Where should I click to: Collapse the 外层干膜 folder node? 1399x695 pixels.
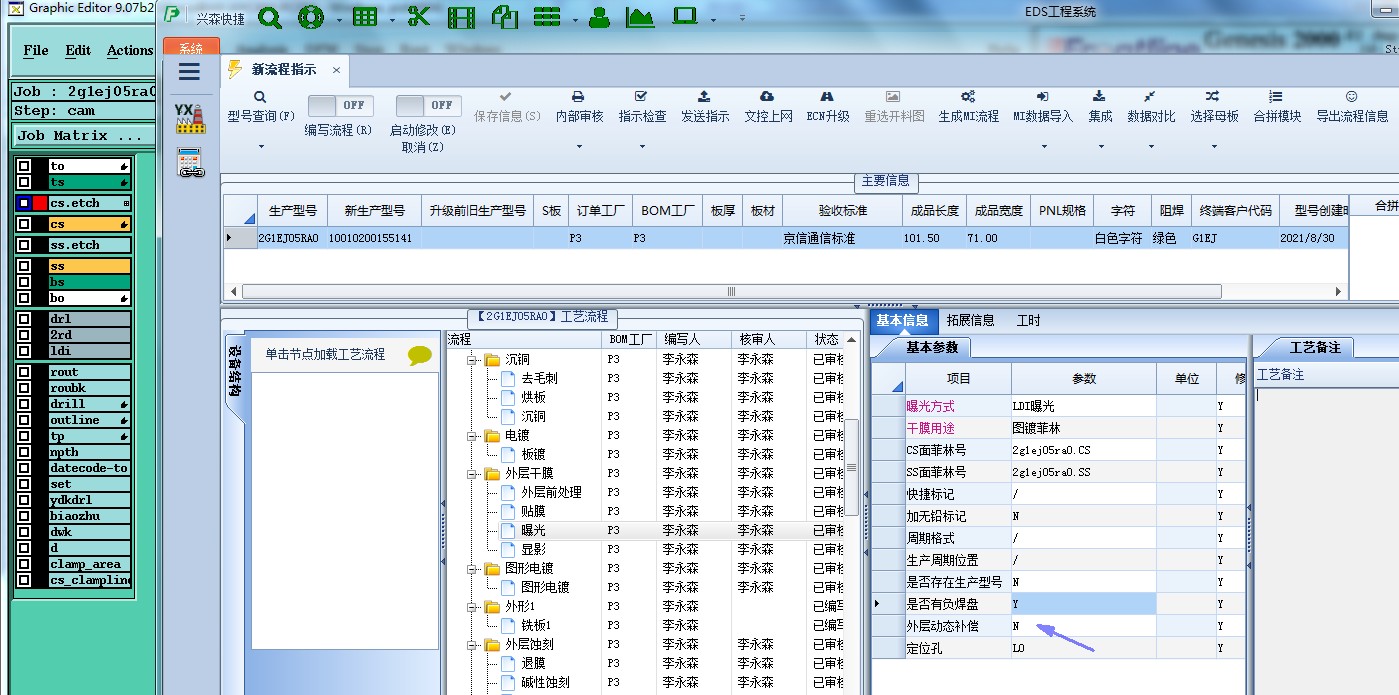tap(471, 474)
